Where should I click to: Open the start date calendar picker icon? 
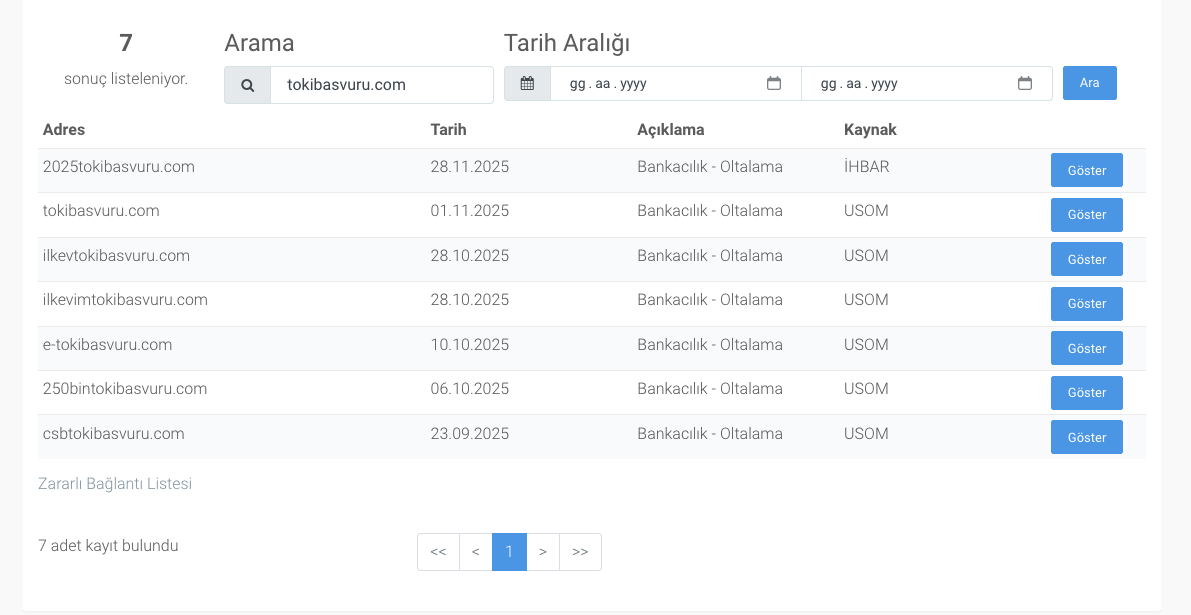pos(774,84)
